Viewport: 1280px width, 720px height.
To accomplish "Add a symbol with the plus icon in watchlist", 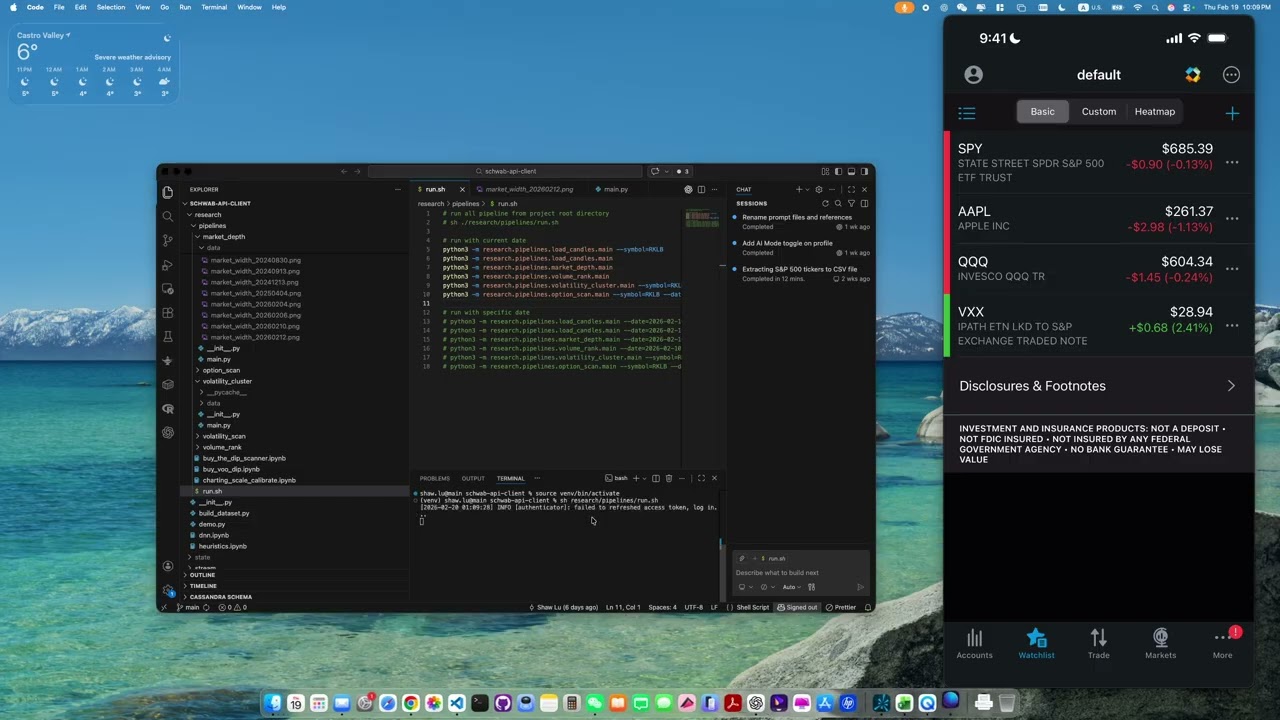I will (1232, 114).
